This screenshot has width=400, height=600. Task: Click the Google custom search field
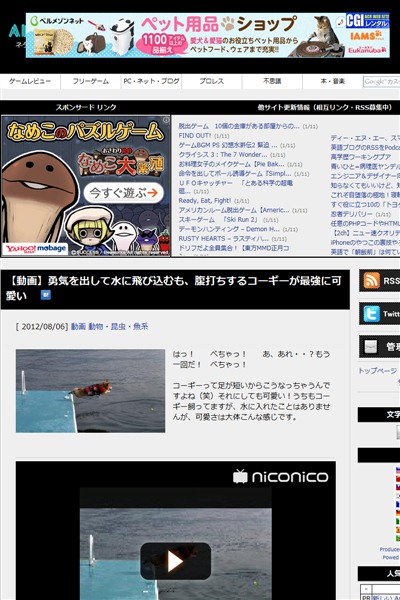(x=382, y=82)
